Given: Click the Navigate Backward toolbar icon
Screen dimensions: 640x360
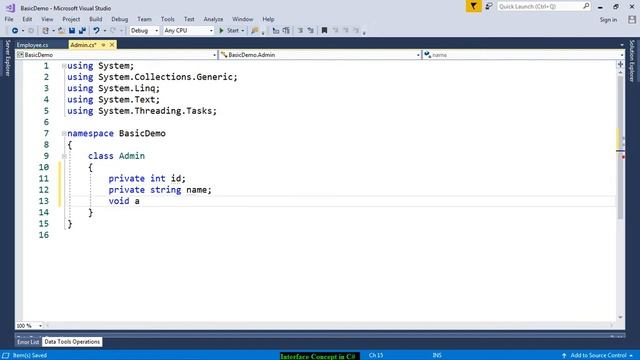Looking at the screenshot, I should [x=15, y=31].
